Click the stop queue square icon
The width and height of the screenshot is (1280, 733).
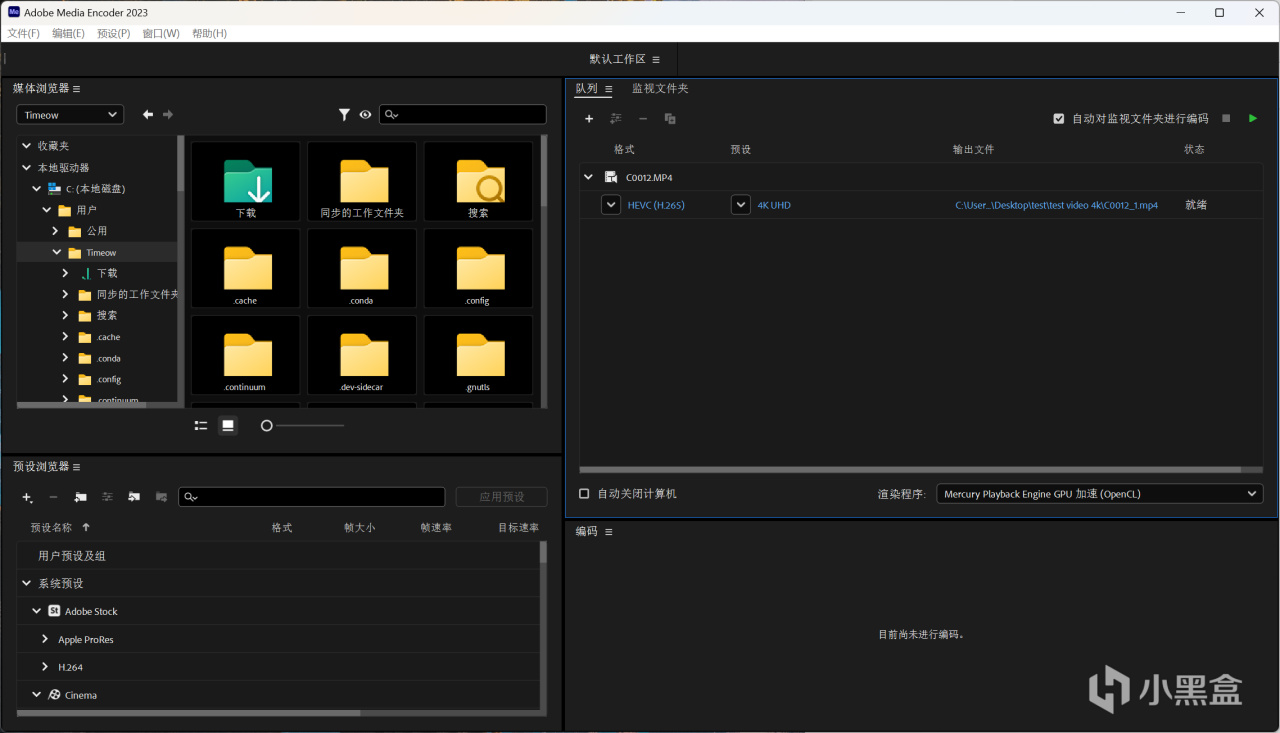pyautogui.click(x=1226, y=118)
